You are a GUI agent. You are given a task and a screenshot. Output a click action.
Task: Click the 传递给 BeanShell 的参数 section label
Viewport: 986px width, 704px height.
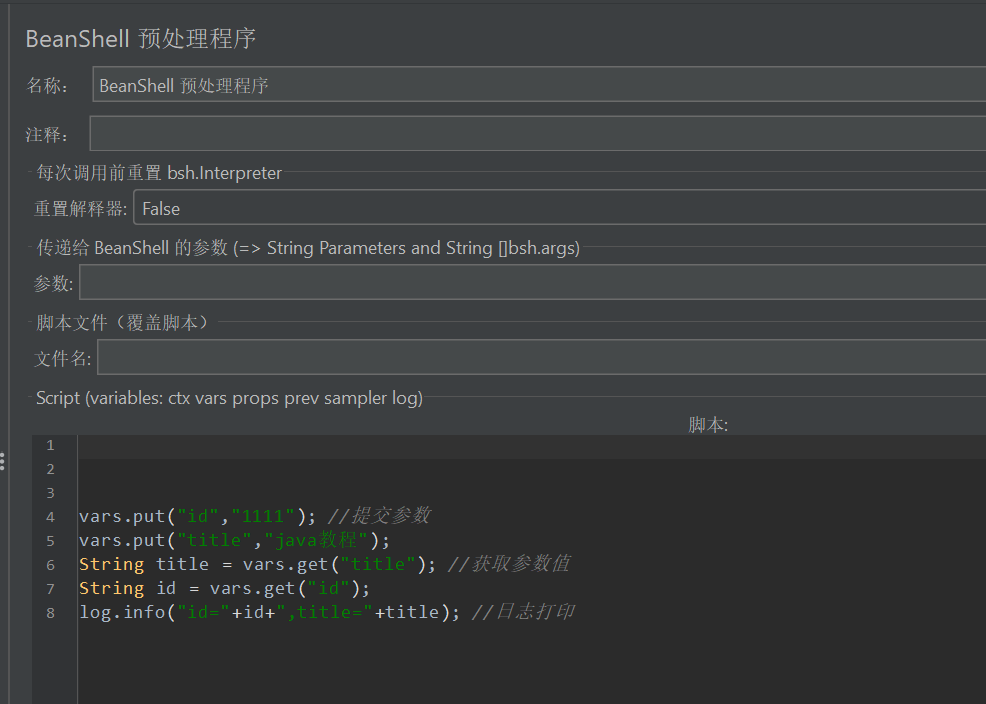click(308, 248)
